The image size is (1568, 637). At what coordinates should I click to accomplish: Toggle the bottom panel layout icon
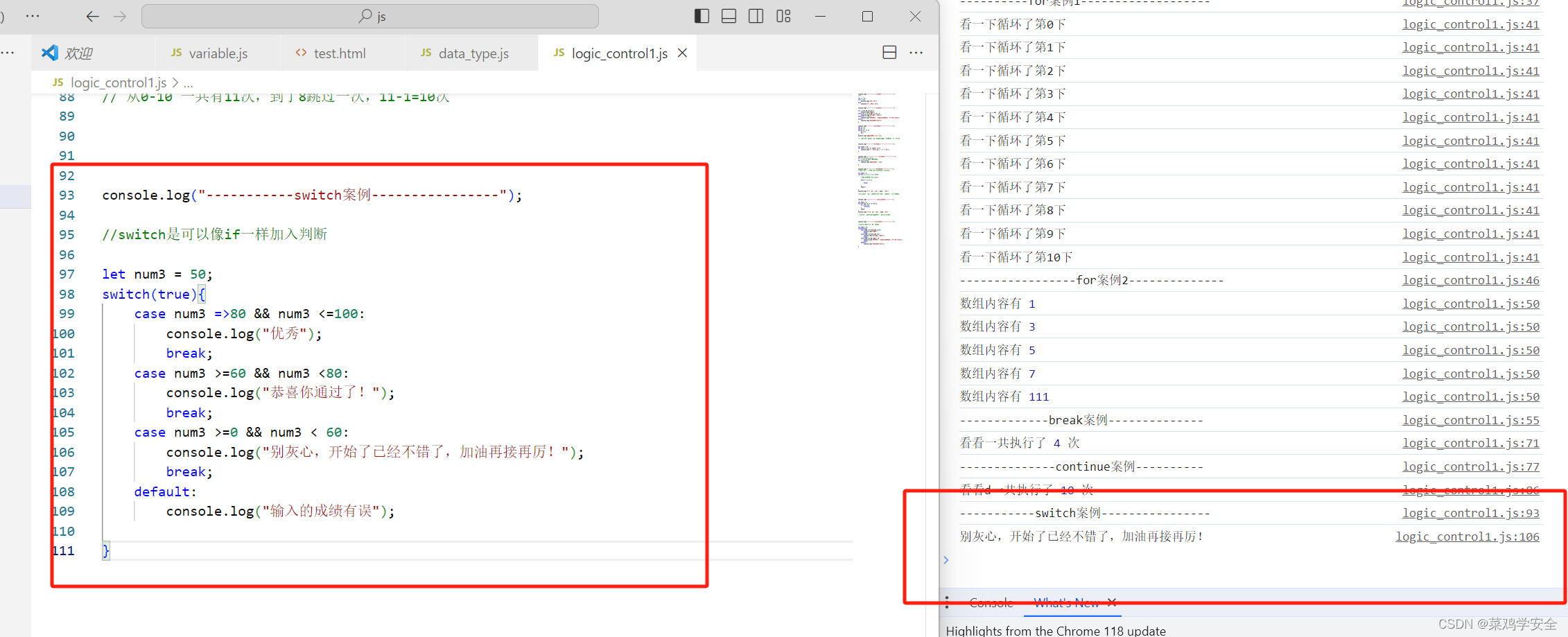click(x=729, y=16)
